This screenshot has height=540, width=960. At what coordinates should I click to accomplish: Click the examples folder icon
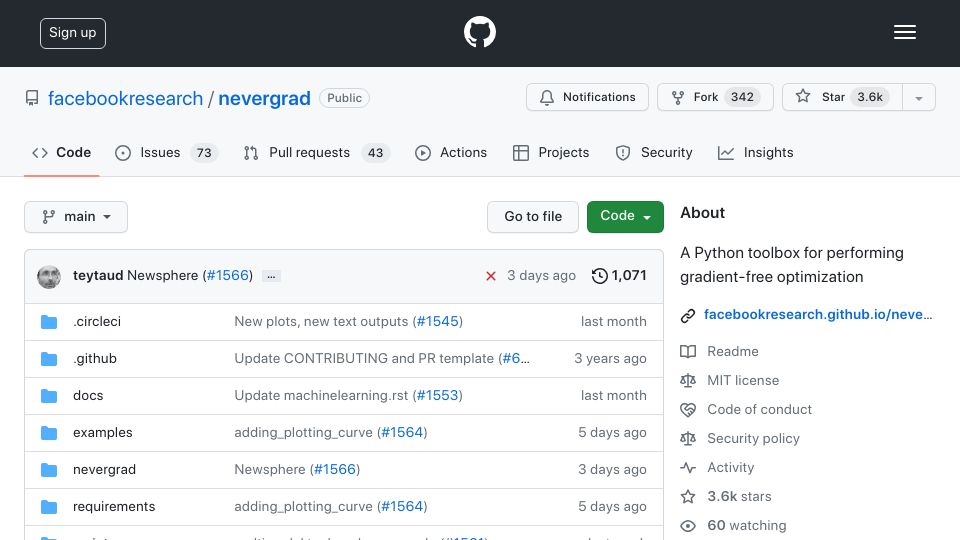49,433
